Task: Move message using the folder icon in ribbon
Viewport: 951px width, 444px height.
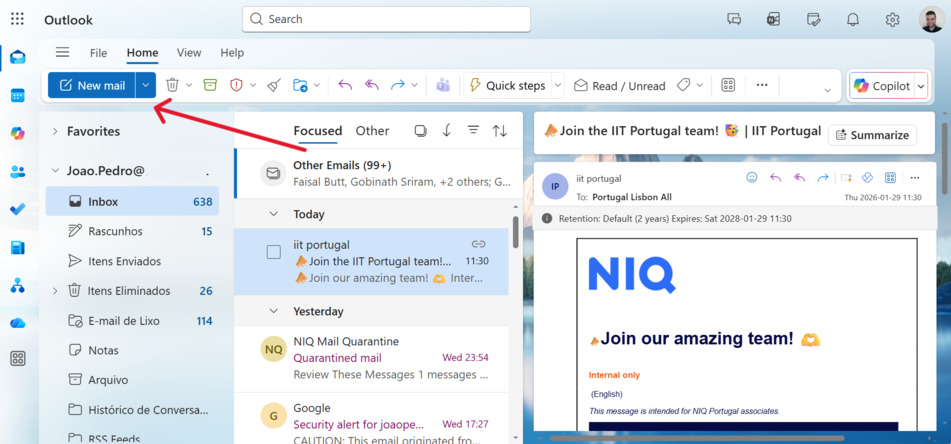Action: point(300,86)
